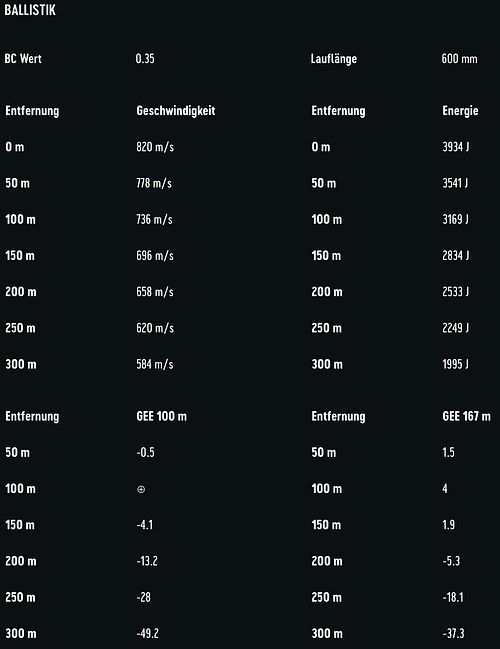Click the BALLISTIK heading

30,10
